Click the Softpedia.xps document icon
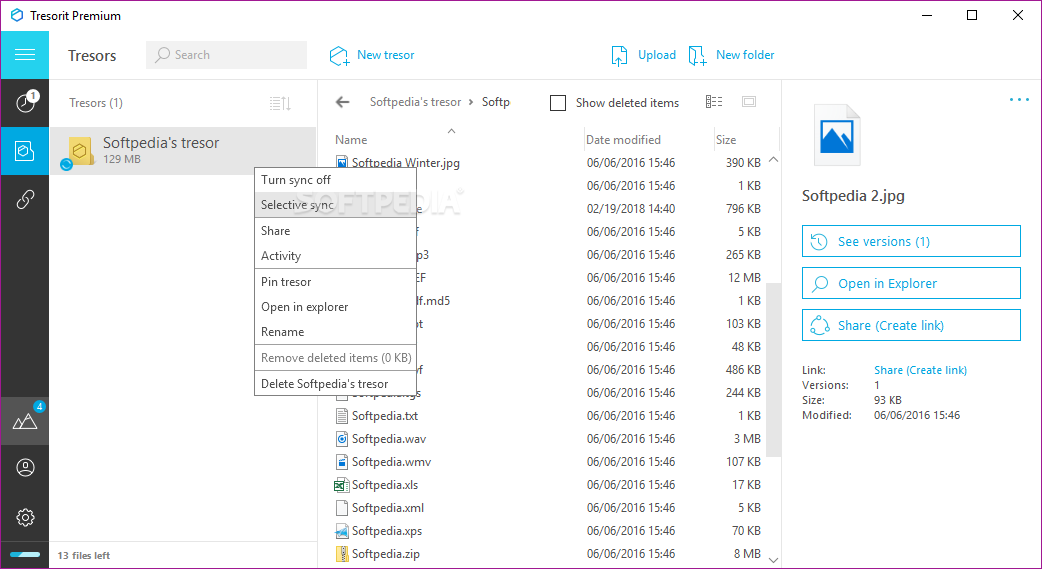The image size is (1042, 569). coord(342,531)
